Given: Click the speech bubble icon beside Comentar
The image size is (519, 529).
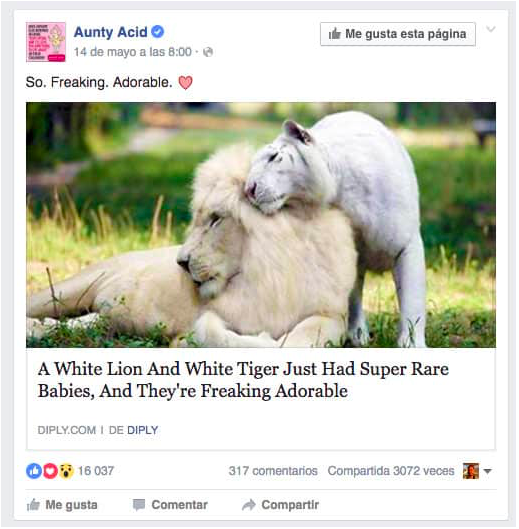Looking at the screenshot, I should tap(139, 505).
